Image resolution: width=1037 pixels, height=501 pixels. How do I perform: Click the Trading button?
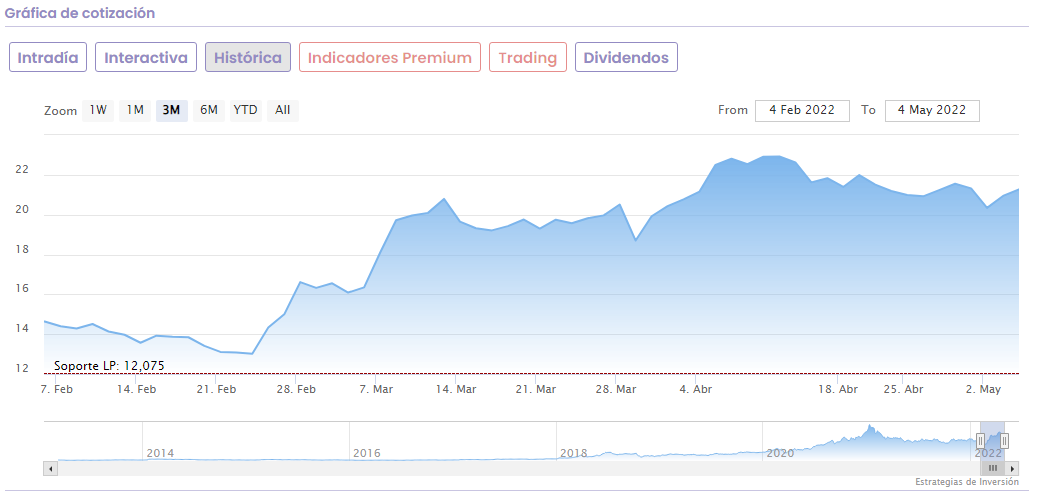click(x=528, y=58)
